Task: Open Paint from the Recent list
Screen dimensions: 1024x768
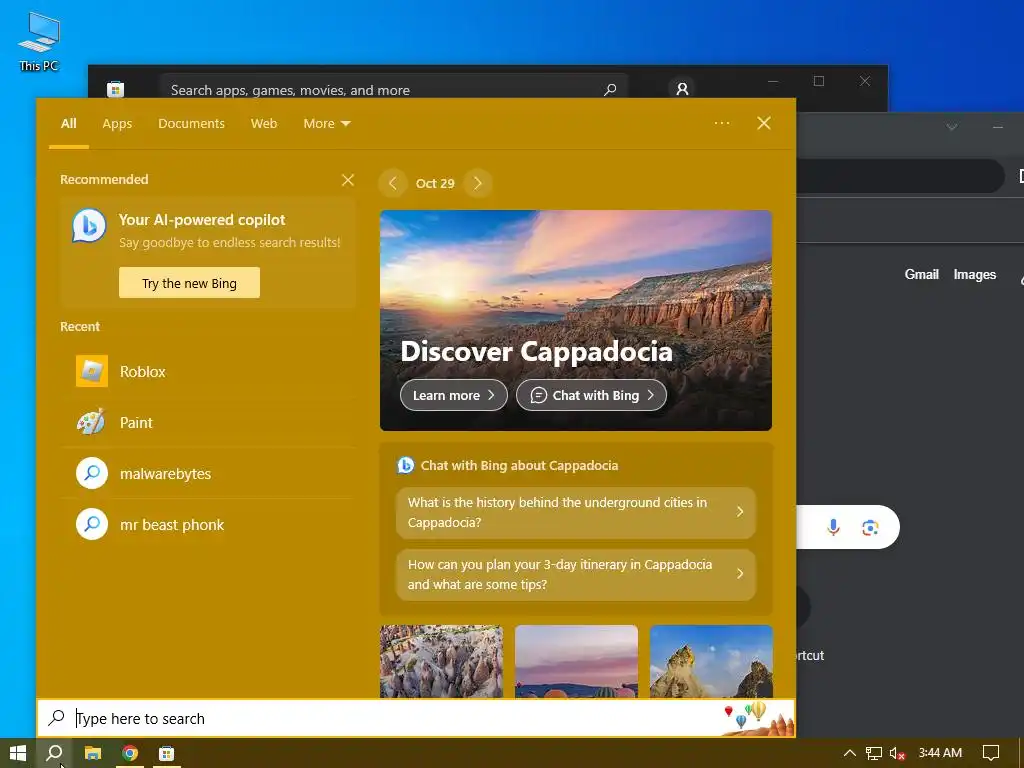Action: [x=208, y=423]
